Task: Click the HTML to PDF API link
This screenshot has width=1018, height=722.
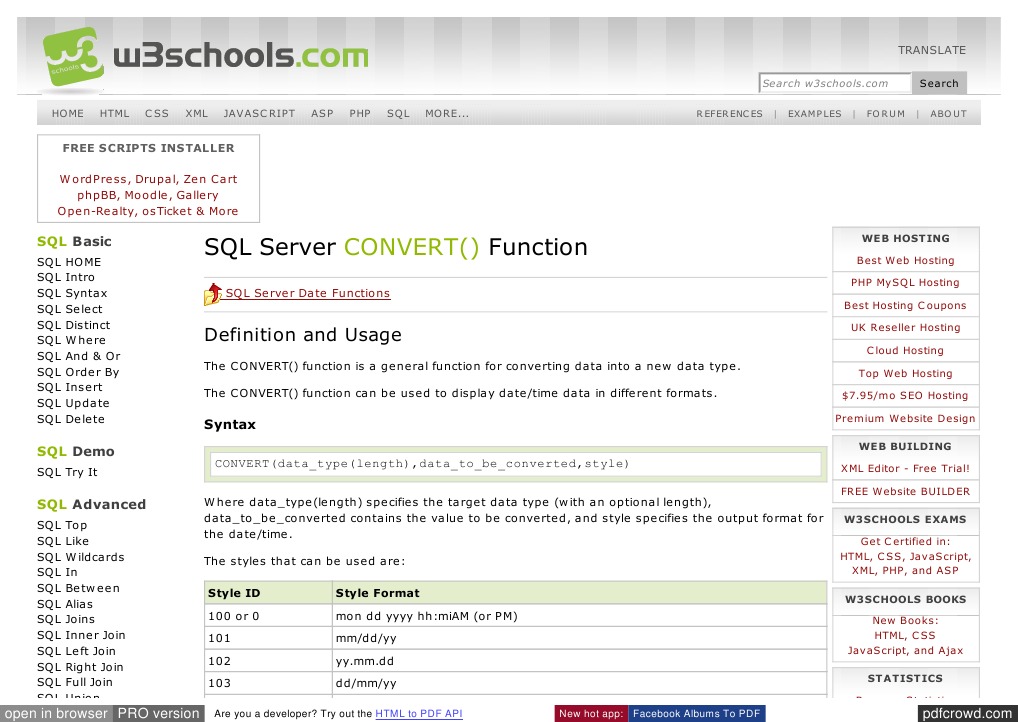Action: pyautogui.click(x=419, y=713)
